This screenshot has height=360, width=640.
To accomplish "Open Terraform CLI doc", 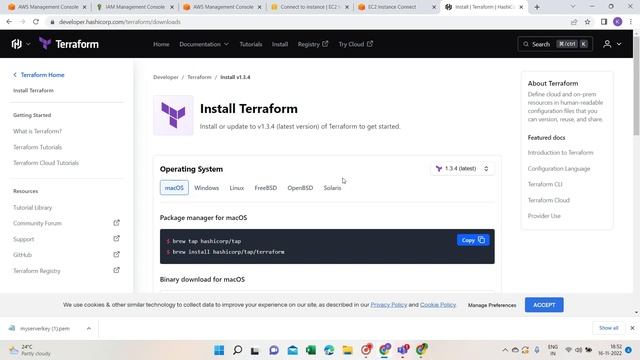I will (x=545, y=184).
